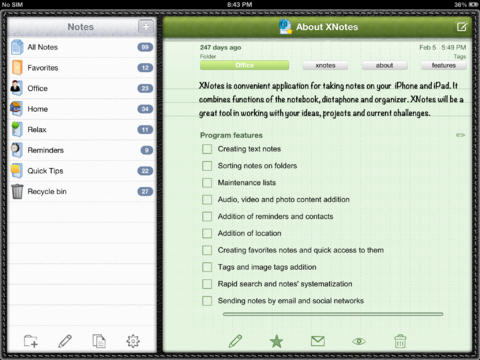Click the All Notes count badge

[145, 47]
